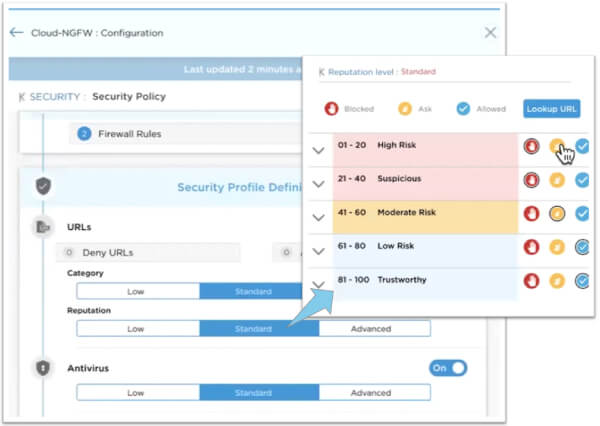The height and width of the screenshot is (426, 600).
Task: Select Advanced for Reputation level
Action: pyautogui.click(x=370, y=328)
